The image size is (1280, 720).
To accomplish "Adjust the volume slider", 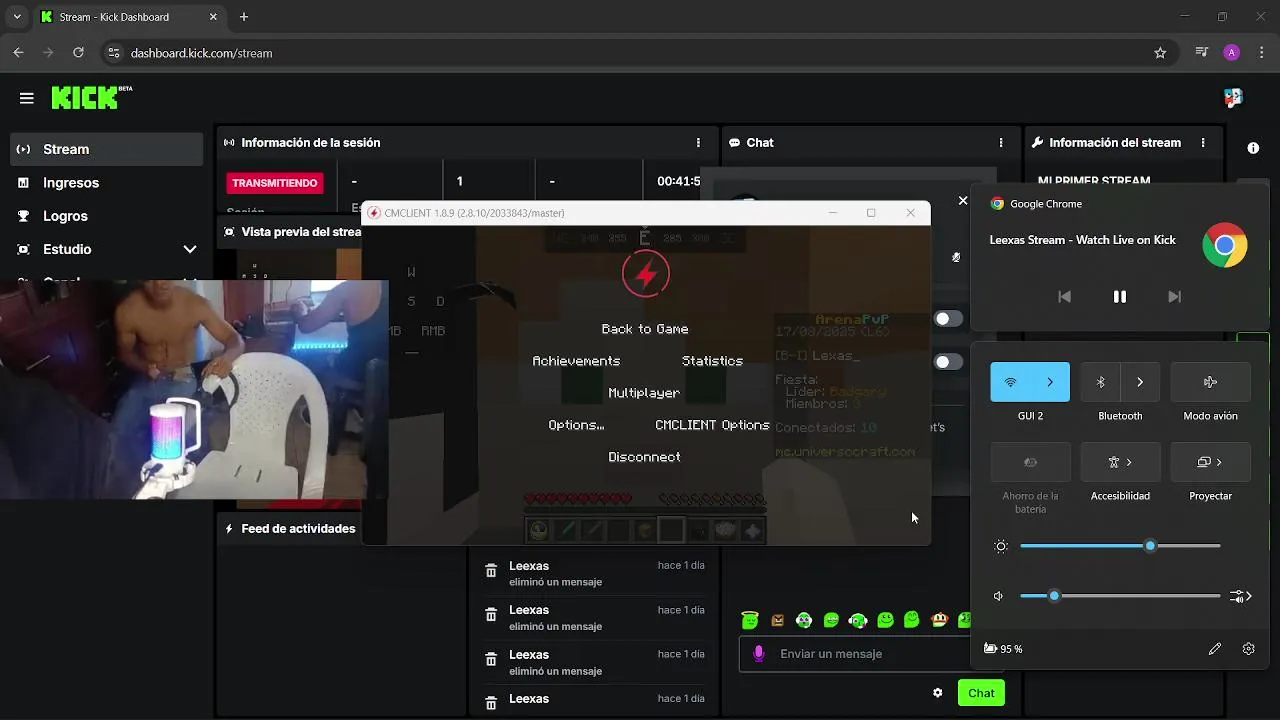I will point(1120,596).
